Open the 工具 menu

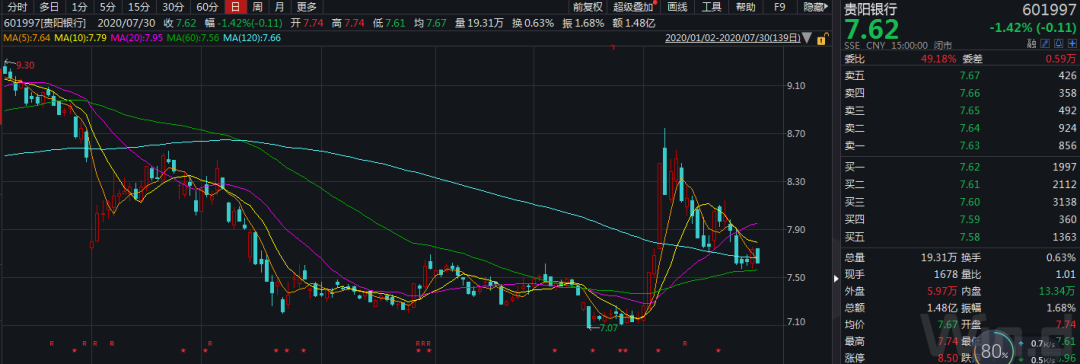(712, 8)
